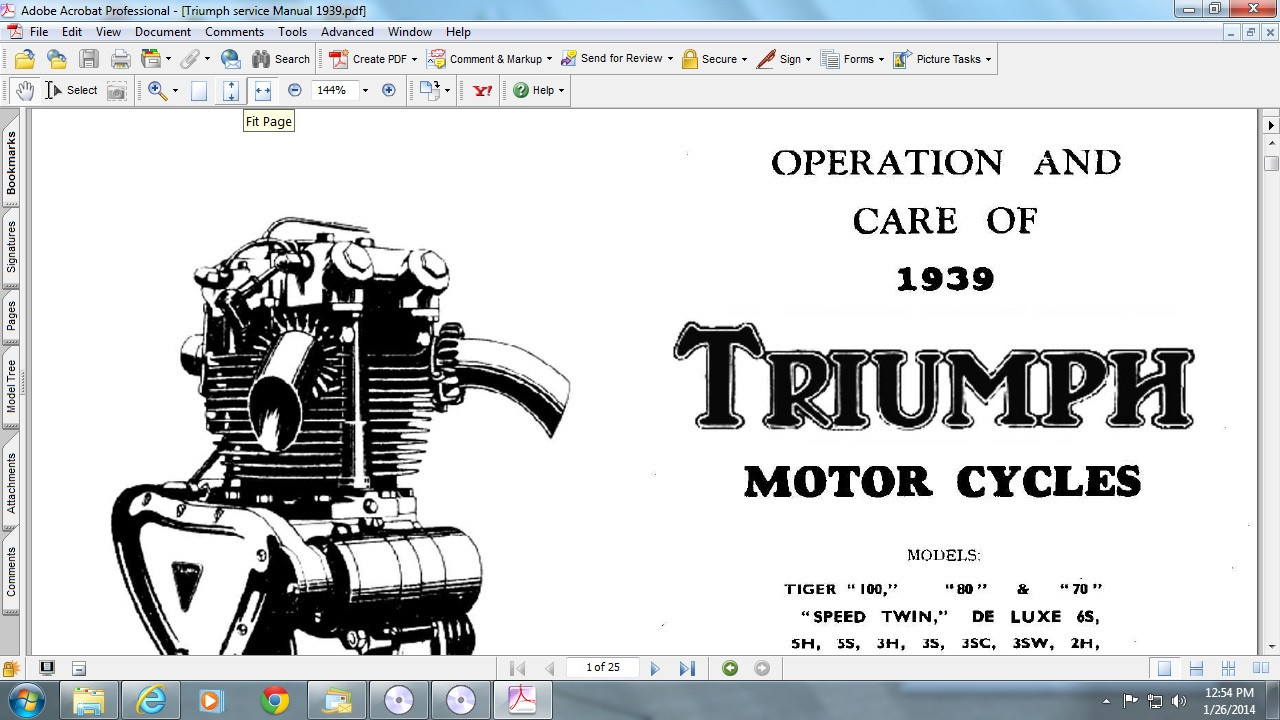Screen dimensions: 1280x720
Task: Click the Yahoo! toolbar icon
Action: pyautogui.click(x=483, y=90)
